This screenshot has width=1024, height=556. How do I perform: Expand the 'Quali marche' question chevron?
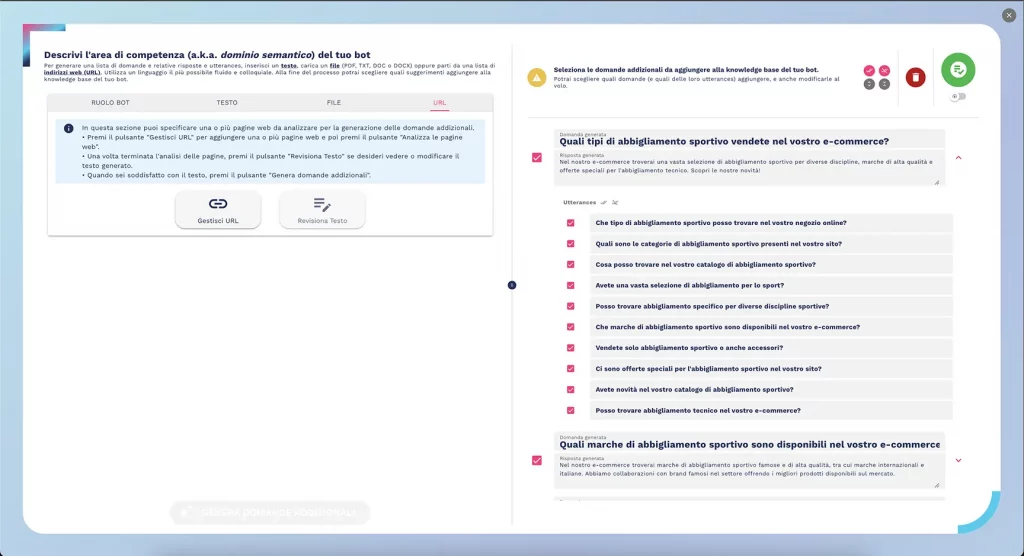click(x=958, y=461)
